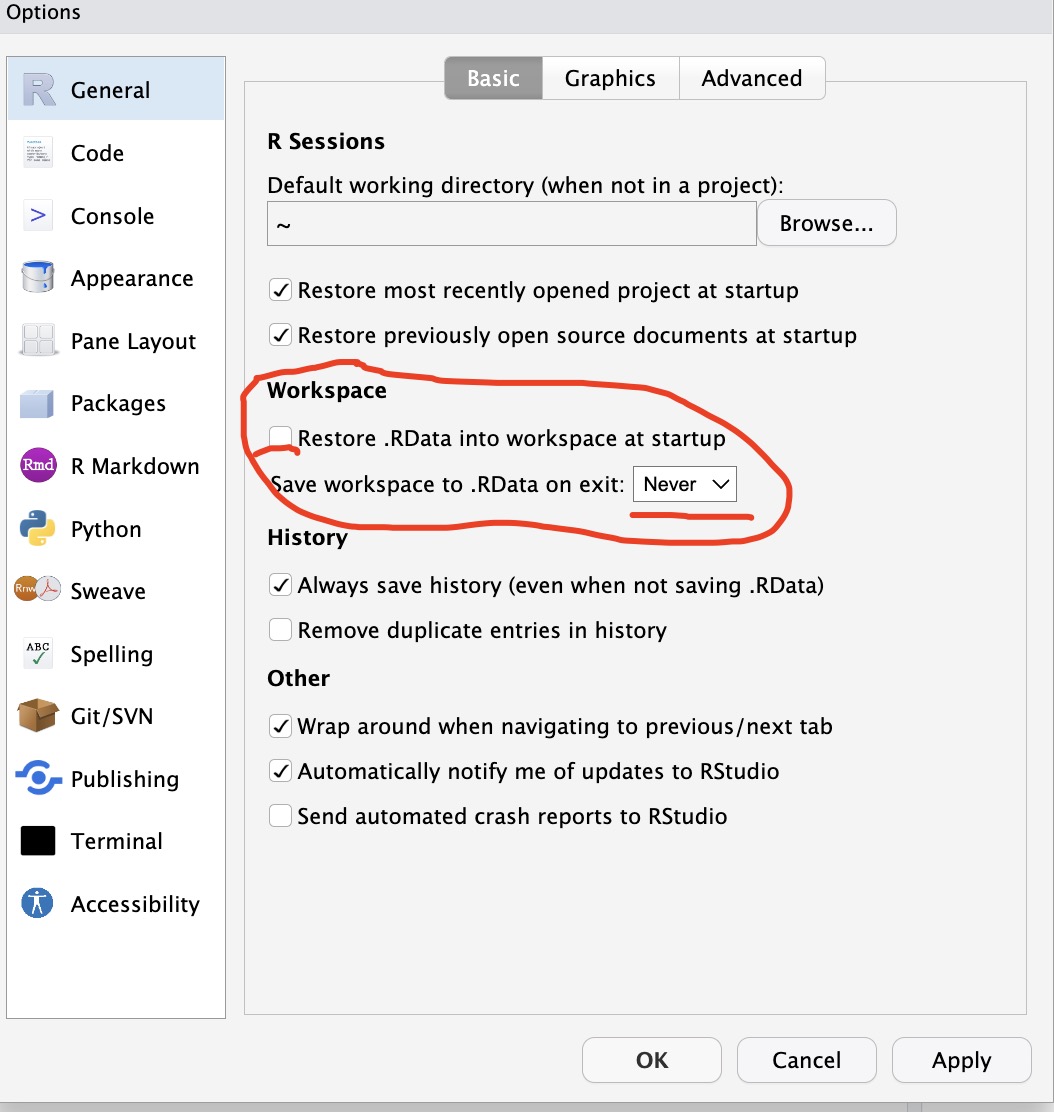The height and width of the screenshot is (1112, 1054).
Task: Open the Sweave icon
Action: coord(38,589)
